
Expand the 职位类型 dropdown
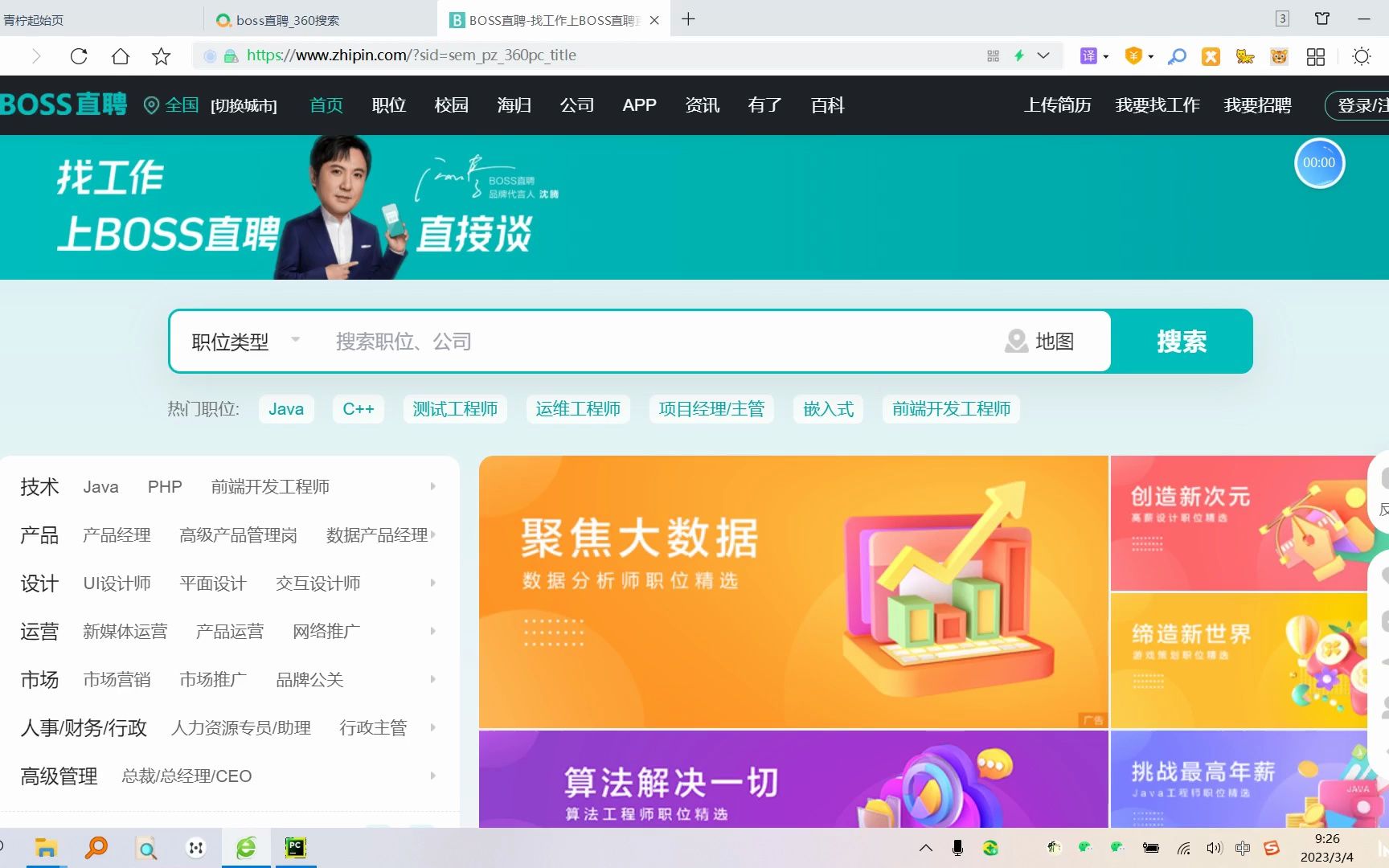point(246,342)
